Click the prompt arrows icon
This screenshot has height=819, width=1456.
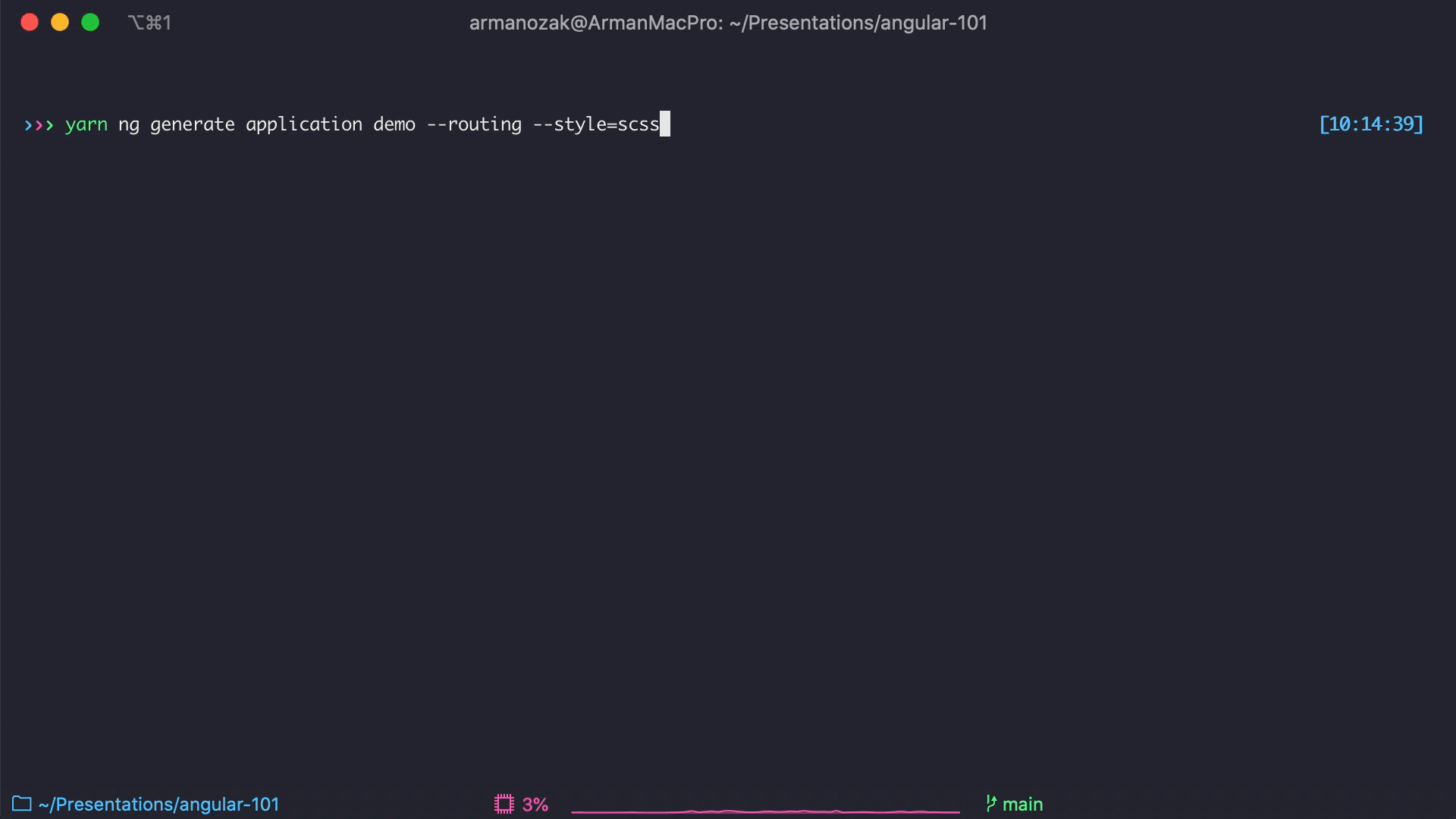39,124
